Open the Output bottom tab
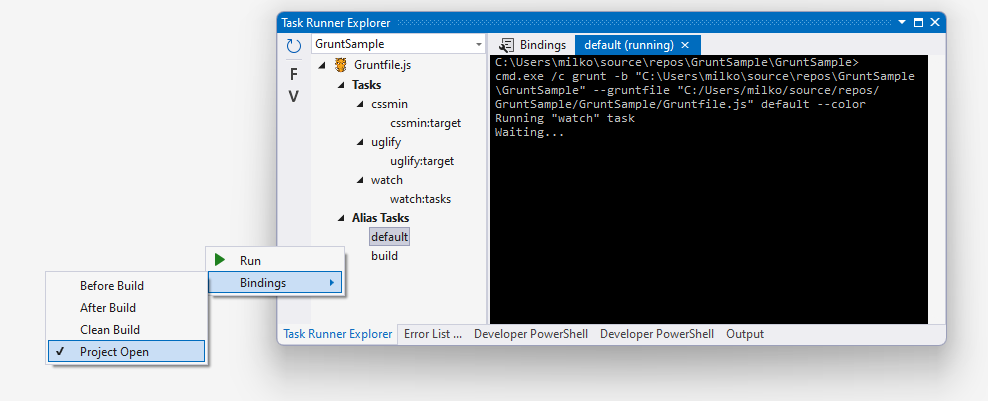Image resolution: width=988 pixels, height=401 pixels. click(745, 334)
